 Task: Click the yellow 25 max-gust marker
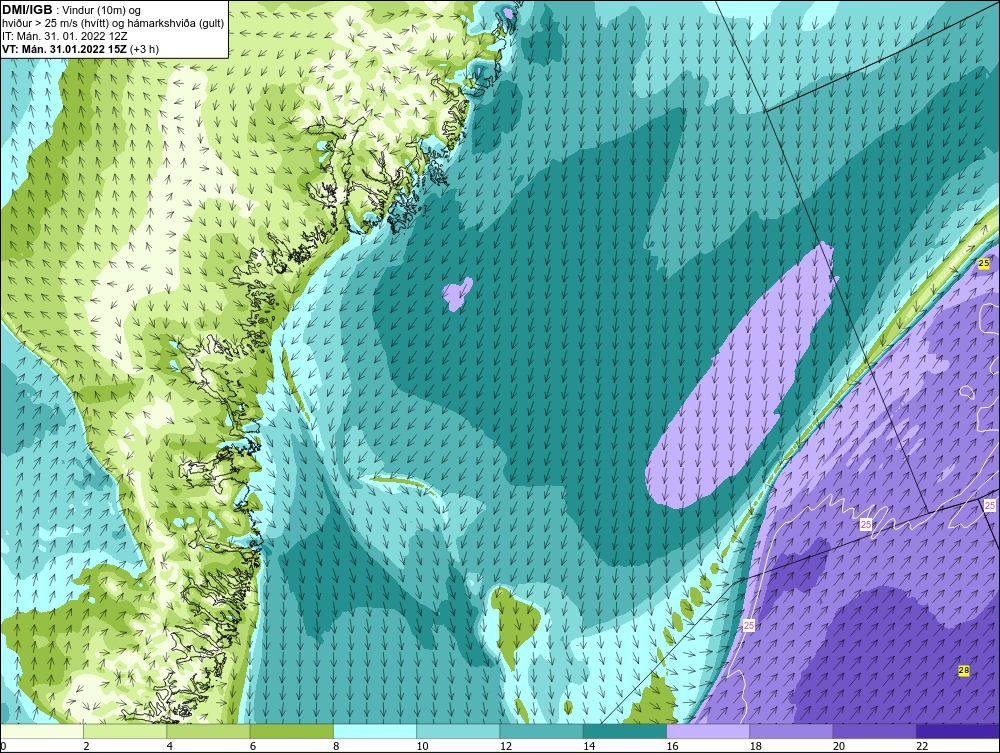coord(984,263)
